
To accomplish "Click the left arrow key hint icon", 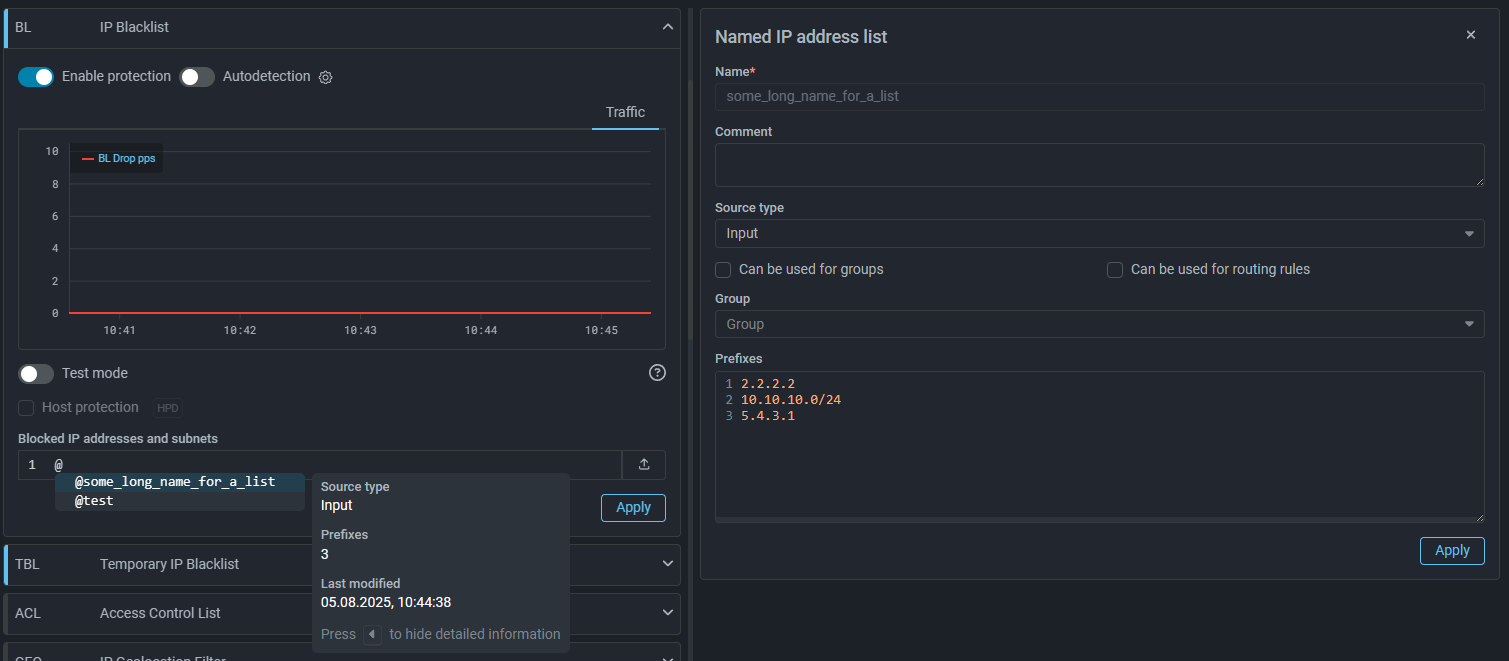I will coord(372,634).
